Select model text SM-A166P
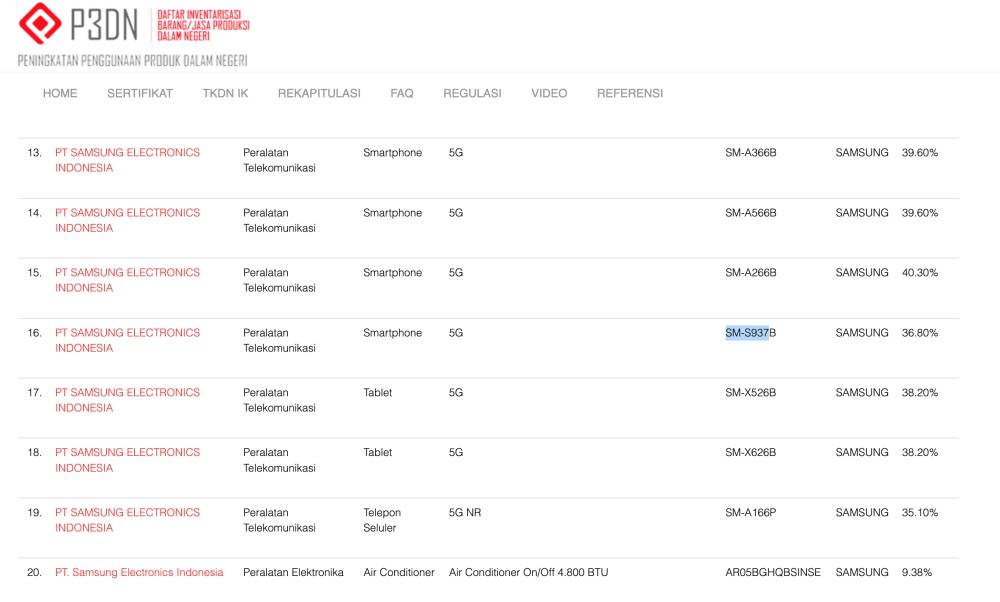This screenshot has height=602, width=1000. 751,512
